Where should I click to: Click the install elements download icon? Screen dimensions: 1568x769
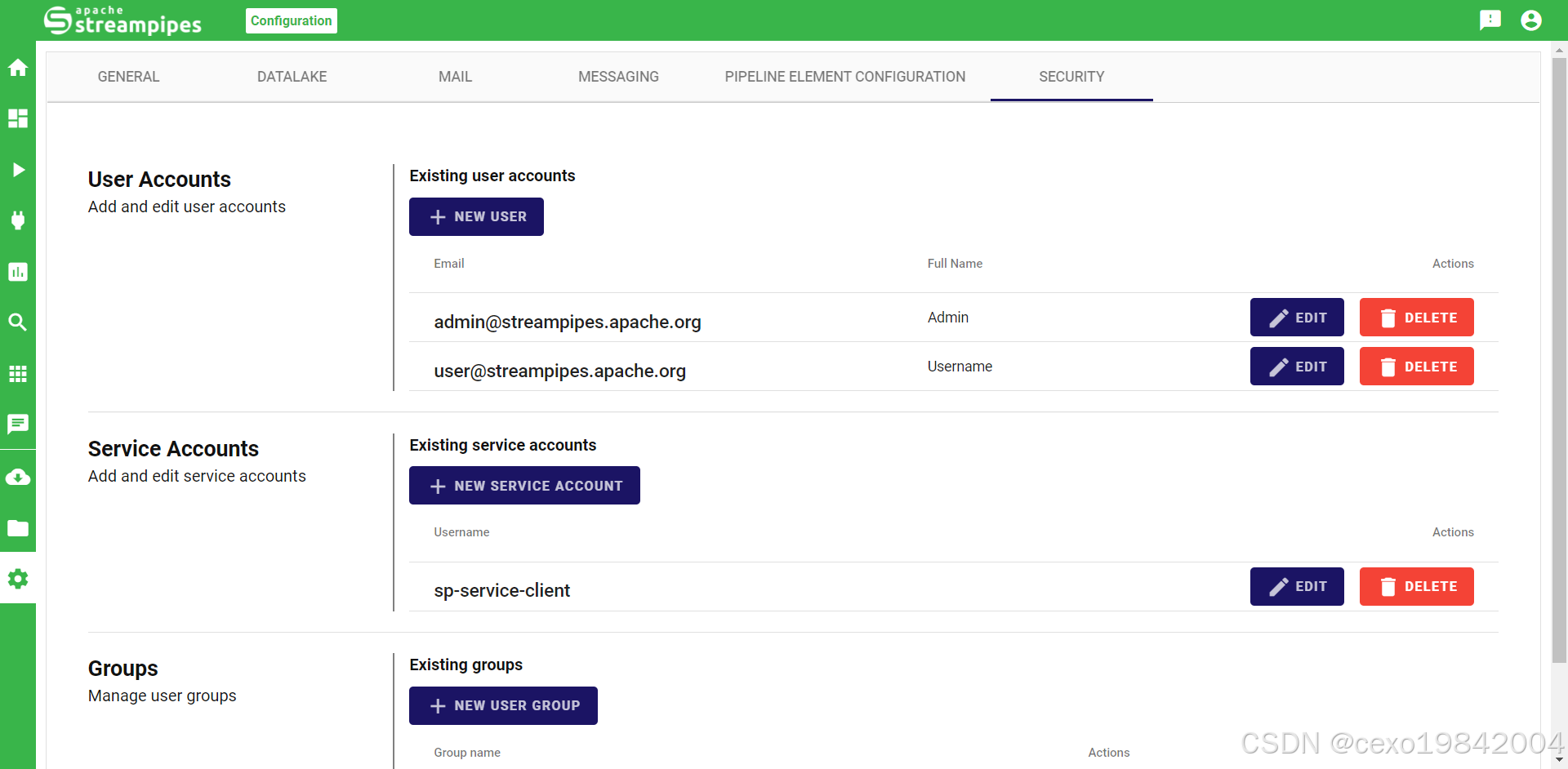17,477
